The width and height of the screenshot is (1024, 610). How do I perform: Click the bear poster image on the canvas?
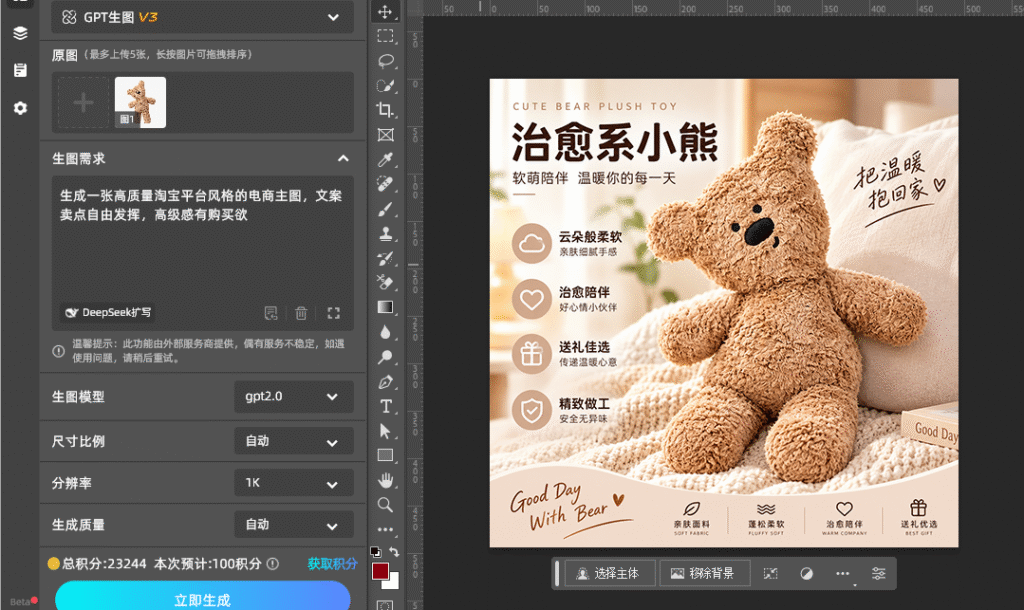click(x=724, y=313)
